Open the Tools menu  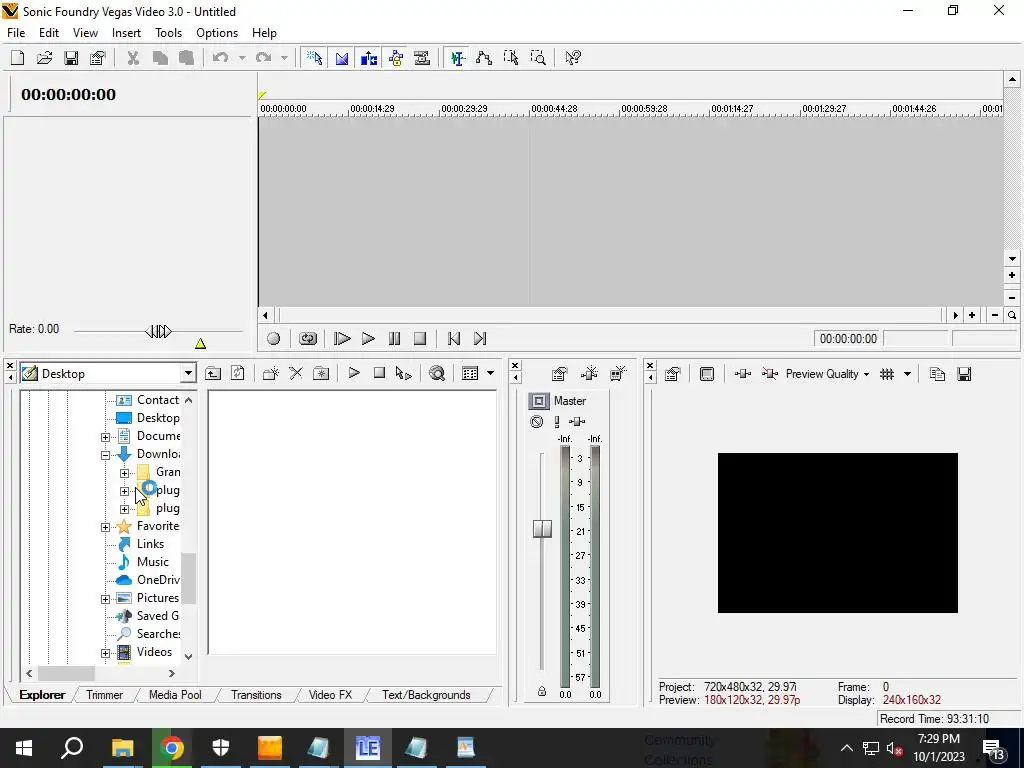(x=168, y=33)
